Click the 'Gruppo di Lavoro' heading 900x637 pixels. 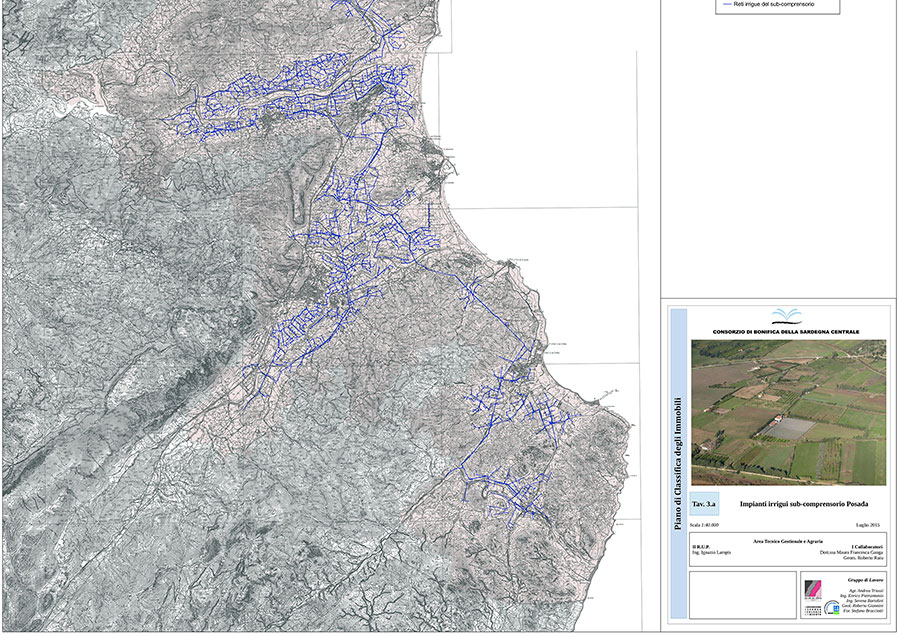point(865,580)
